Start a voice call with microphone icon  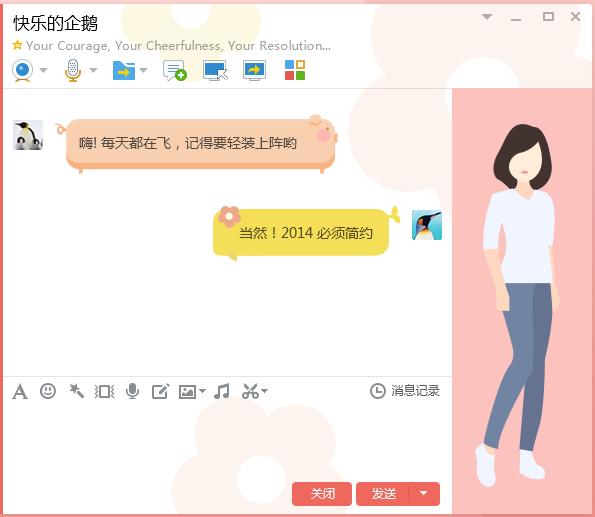pyautogui.click(x=73, y=70)
